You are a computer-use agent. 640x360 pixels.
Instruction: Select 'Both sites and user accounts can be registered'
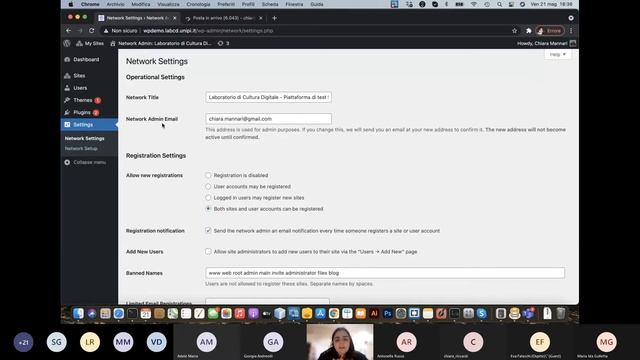point(208,209)
